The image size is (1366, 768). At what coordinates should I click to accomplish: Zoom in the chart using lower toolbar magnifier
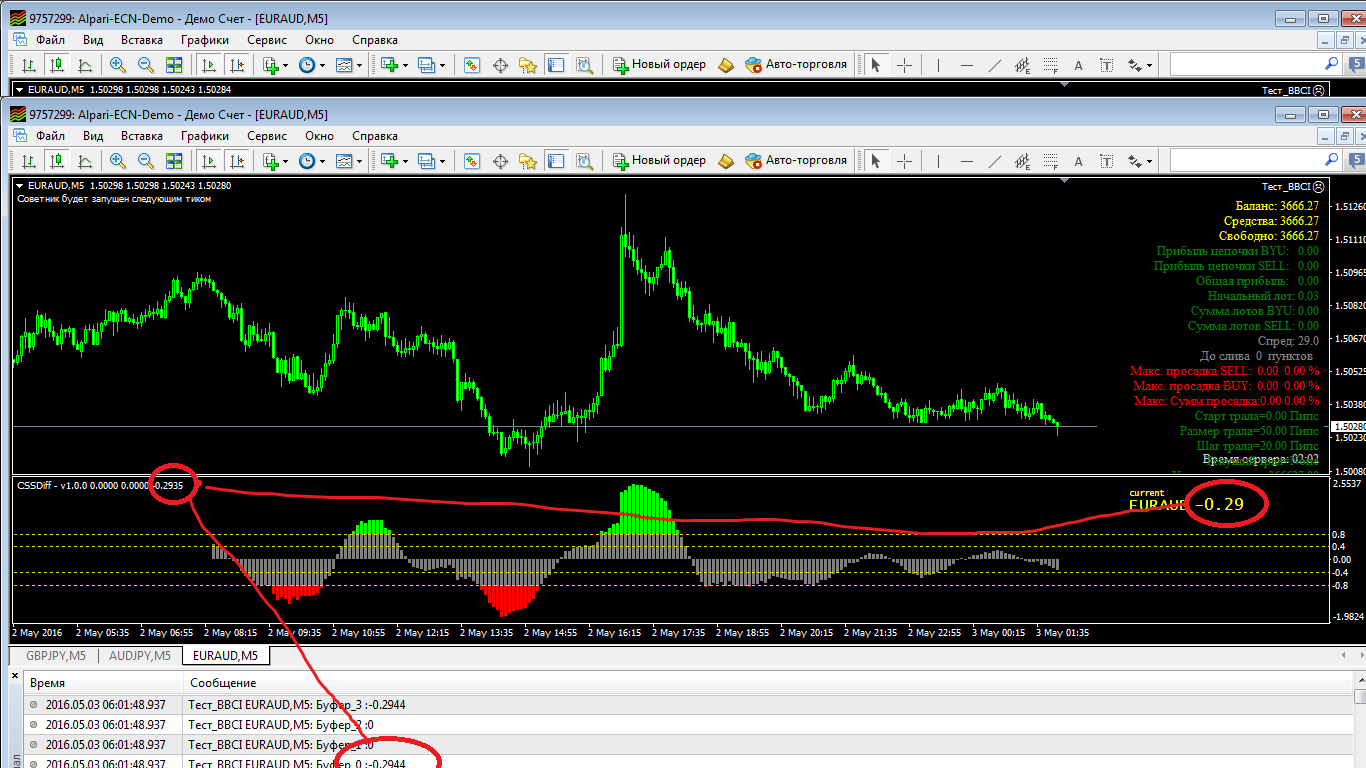(118, 160)
